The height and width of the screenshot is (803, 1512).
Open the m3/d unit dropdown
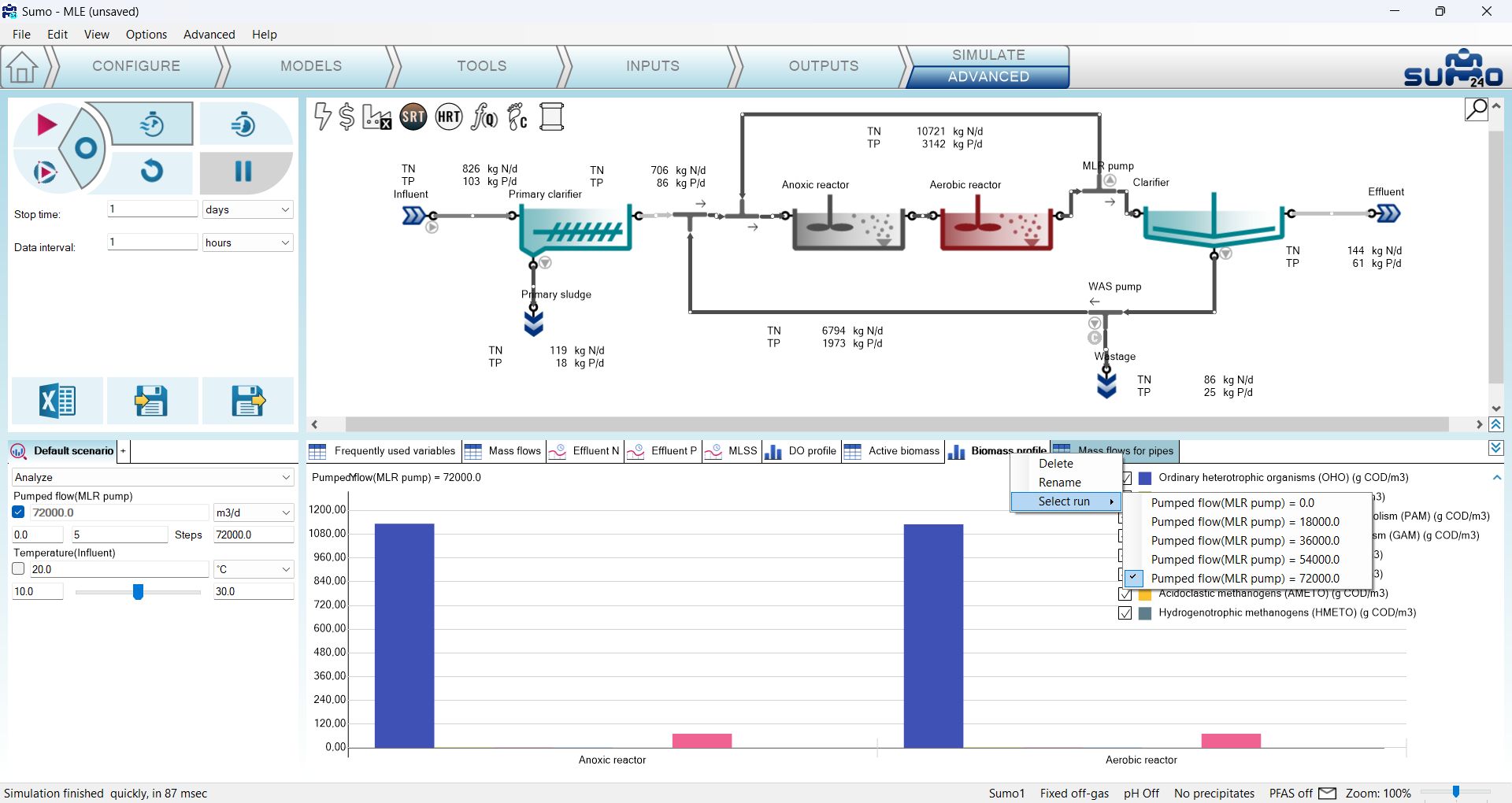coord(254,513)
